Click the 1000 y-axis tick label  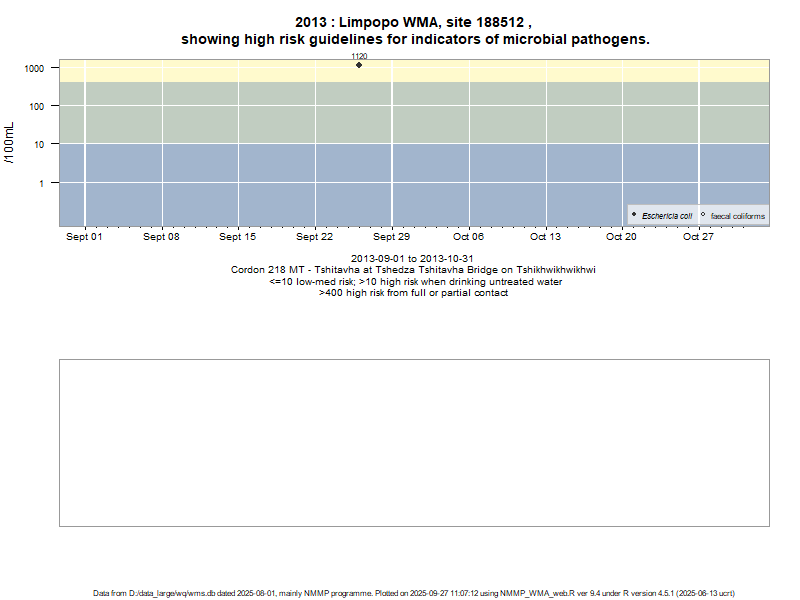[34, 68]
